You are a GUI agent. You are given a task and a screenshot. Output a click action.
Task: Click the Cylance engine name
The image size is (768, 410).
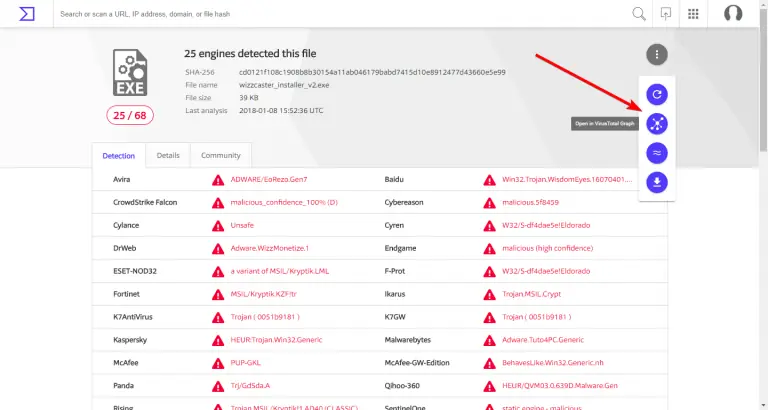126,225
